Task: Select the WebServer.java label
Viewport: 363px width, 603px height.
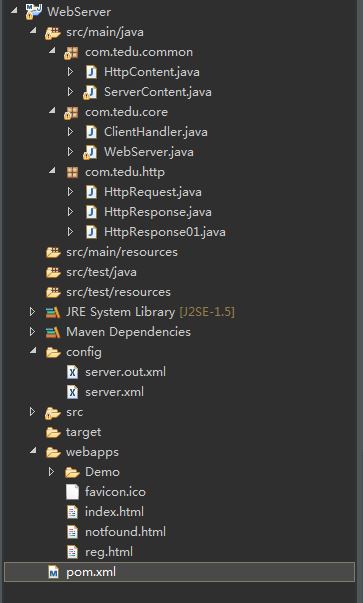Action: click(149, 152)
